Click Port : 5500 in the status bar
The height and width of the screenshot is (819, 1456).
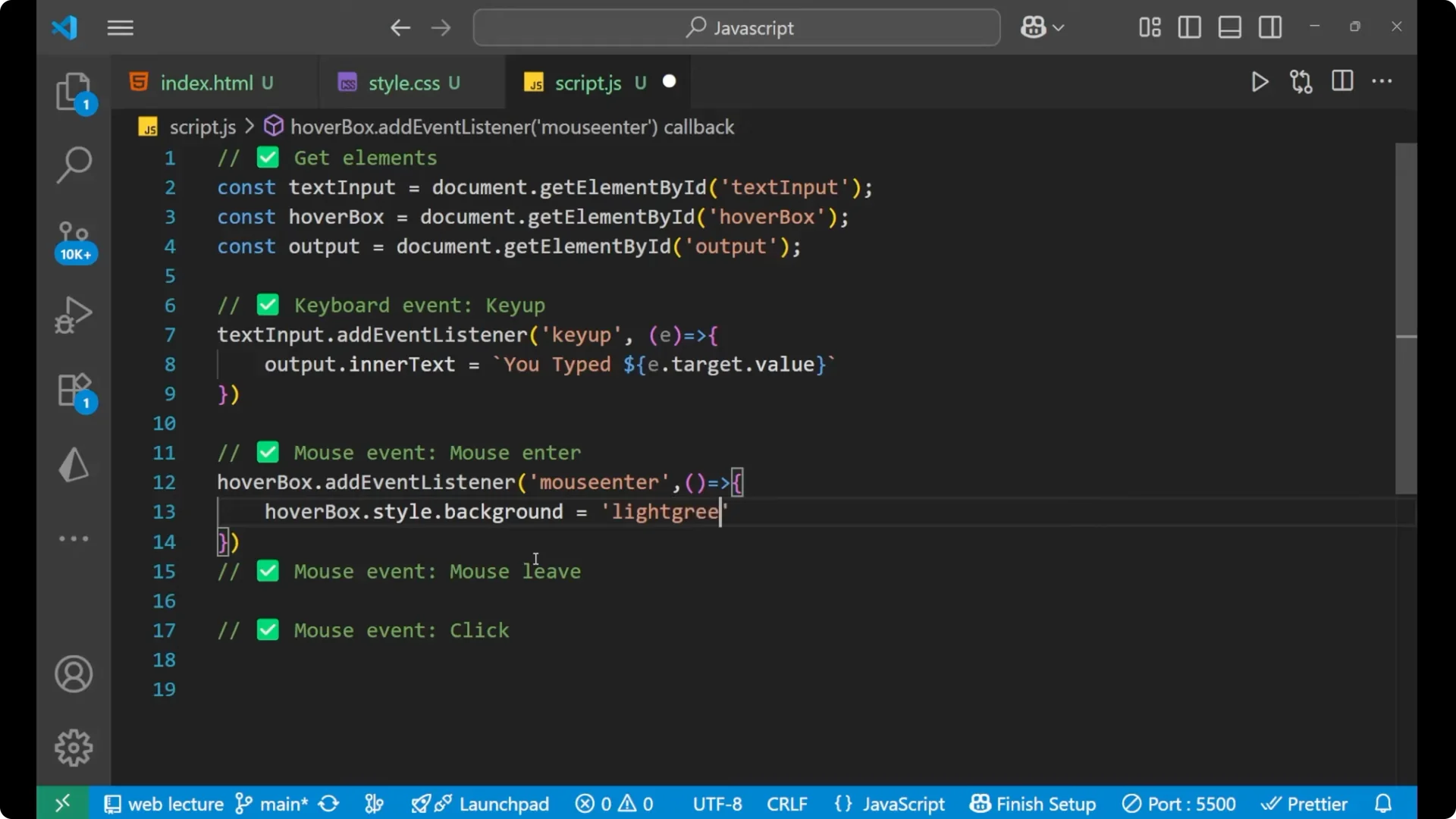pos(1180,803)
